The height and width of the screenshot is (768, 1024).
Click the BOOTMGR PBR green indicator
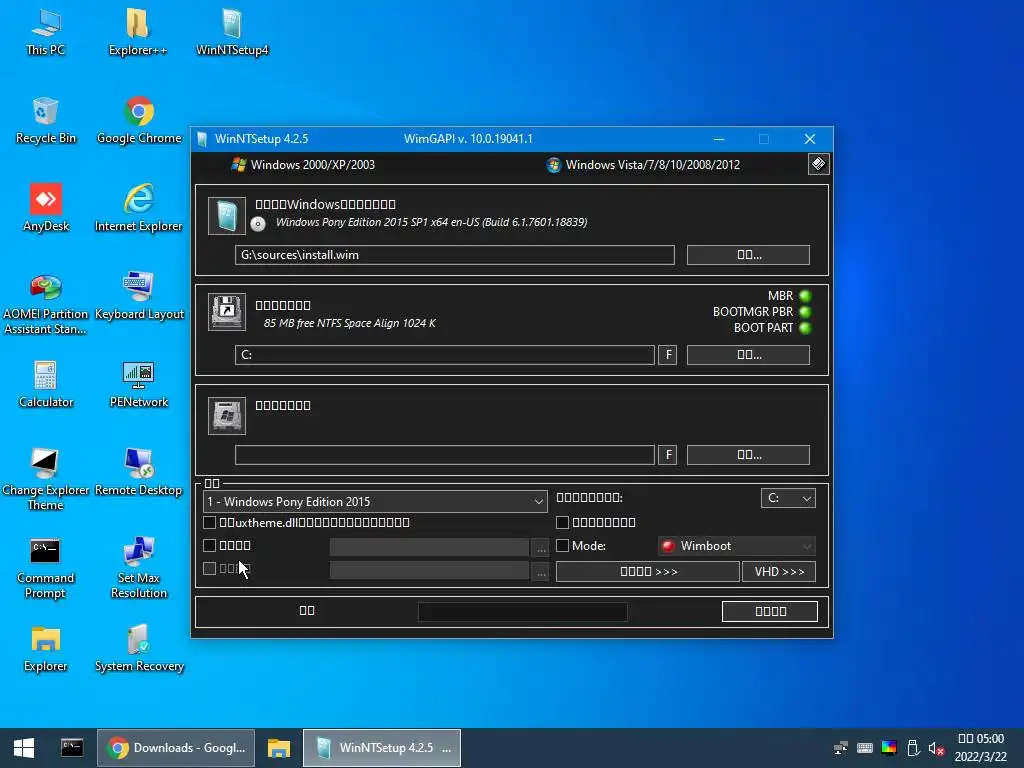805,312
